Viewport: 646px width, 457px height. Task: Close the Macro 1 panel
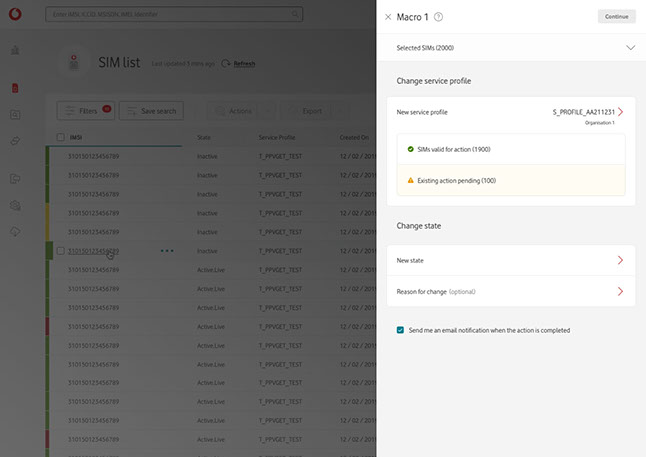[x=388, y=17]
